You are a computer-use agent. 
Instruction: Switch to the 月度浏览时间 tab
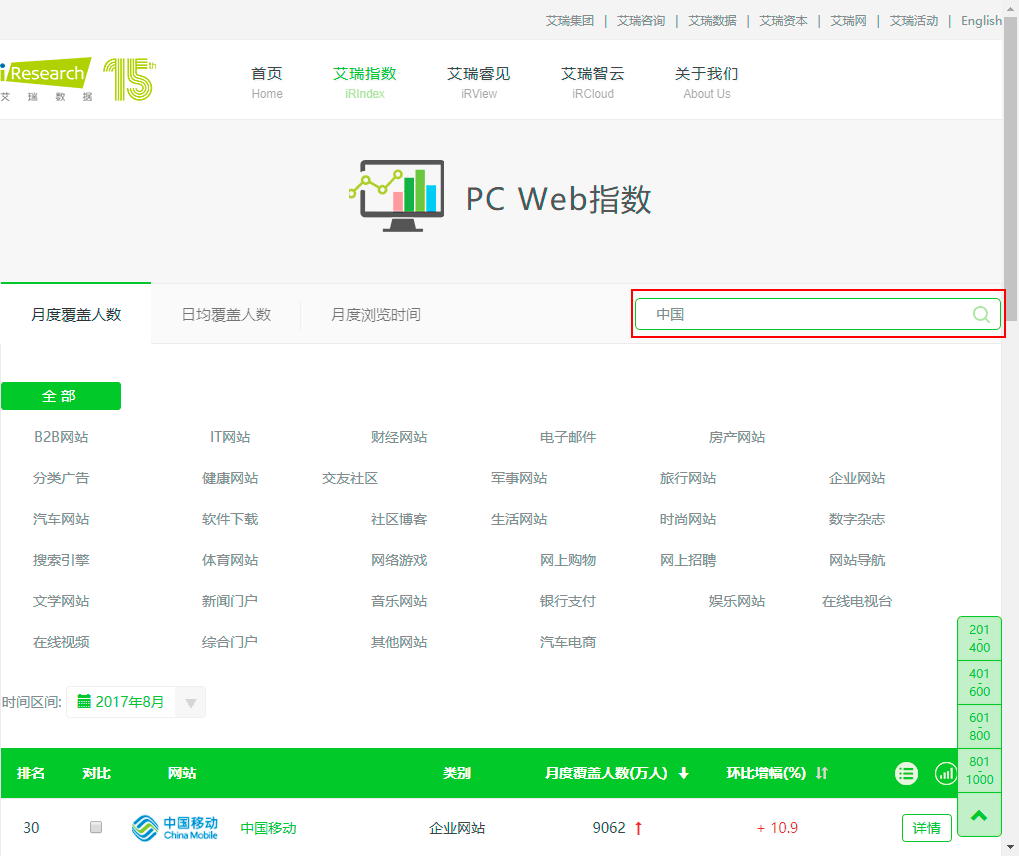click(375, 314)
